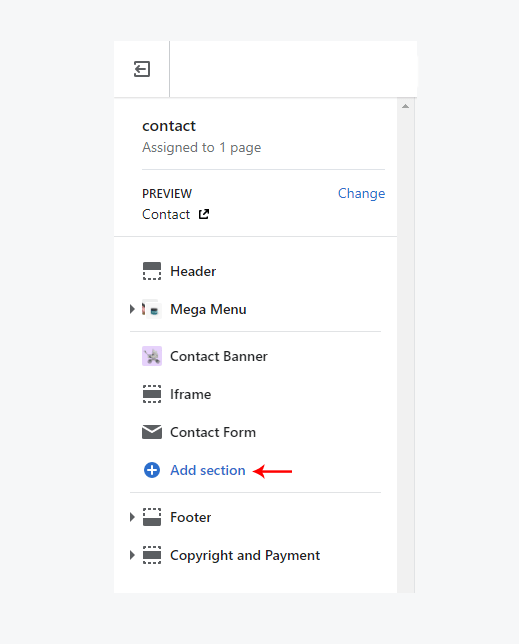Click the Copyright and Payment section icon
This screenshot has height=644, width=519.
[x=152, y=555]
